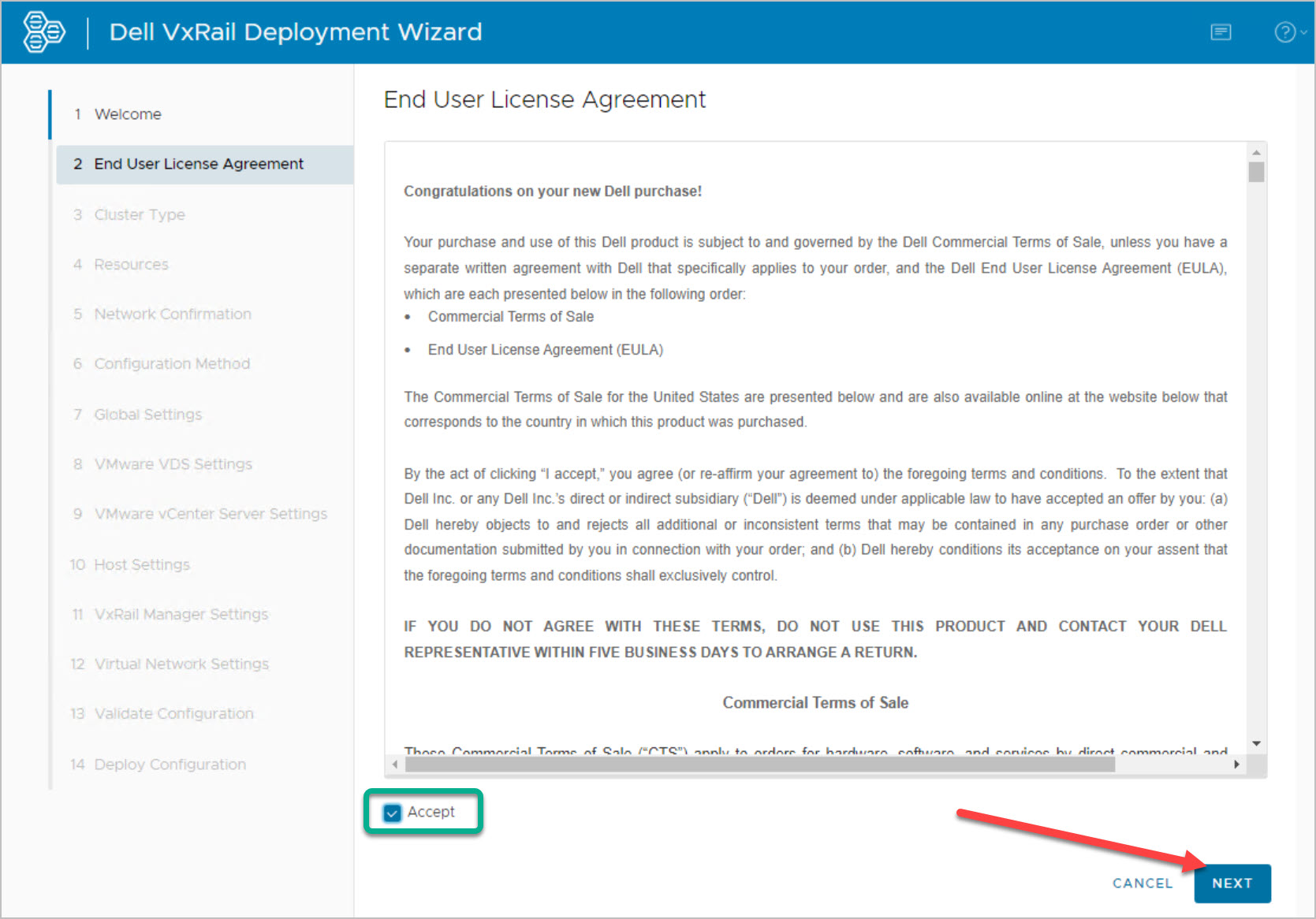Click the EULA horizontal scrollbar thumb
This screenshot has height=919, width=1316.
coord(759,764)
